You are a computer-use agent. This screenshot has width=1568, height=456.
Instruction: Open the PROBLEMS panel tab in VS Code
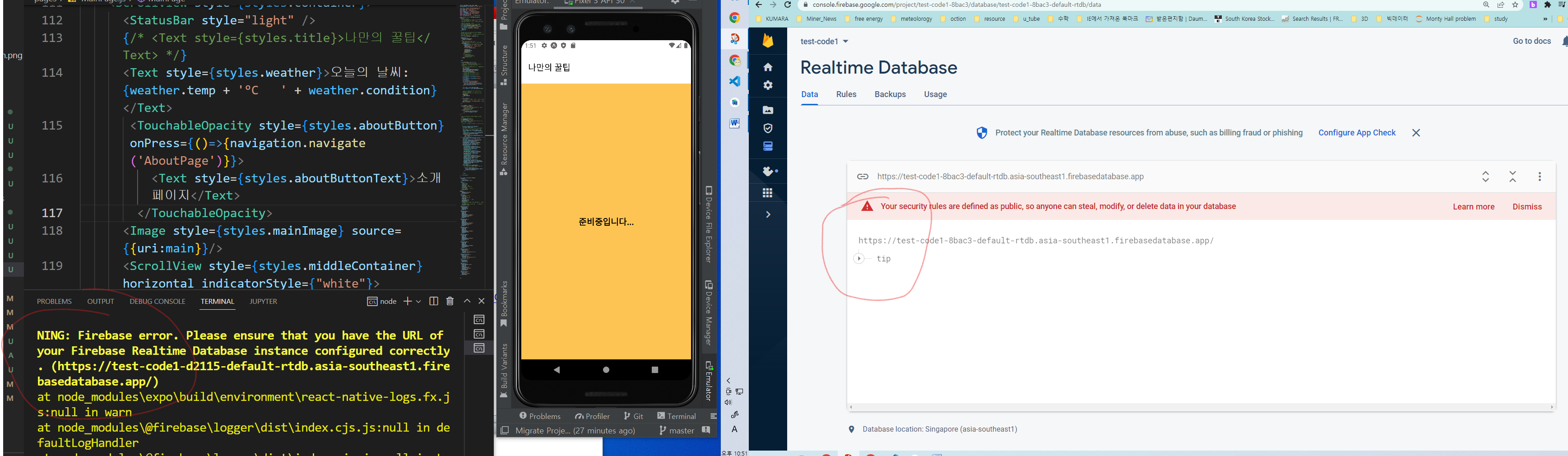54,301
